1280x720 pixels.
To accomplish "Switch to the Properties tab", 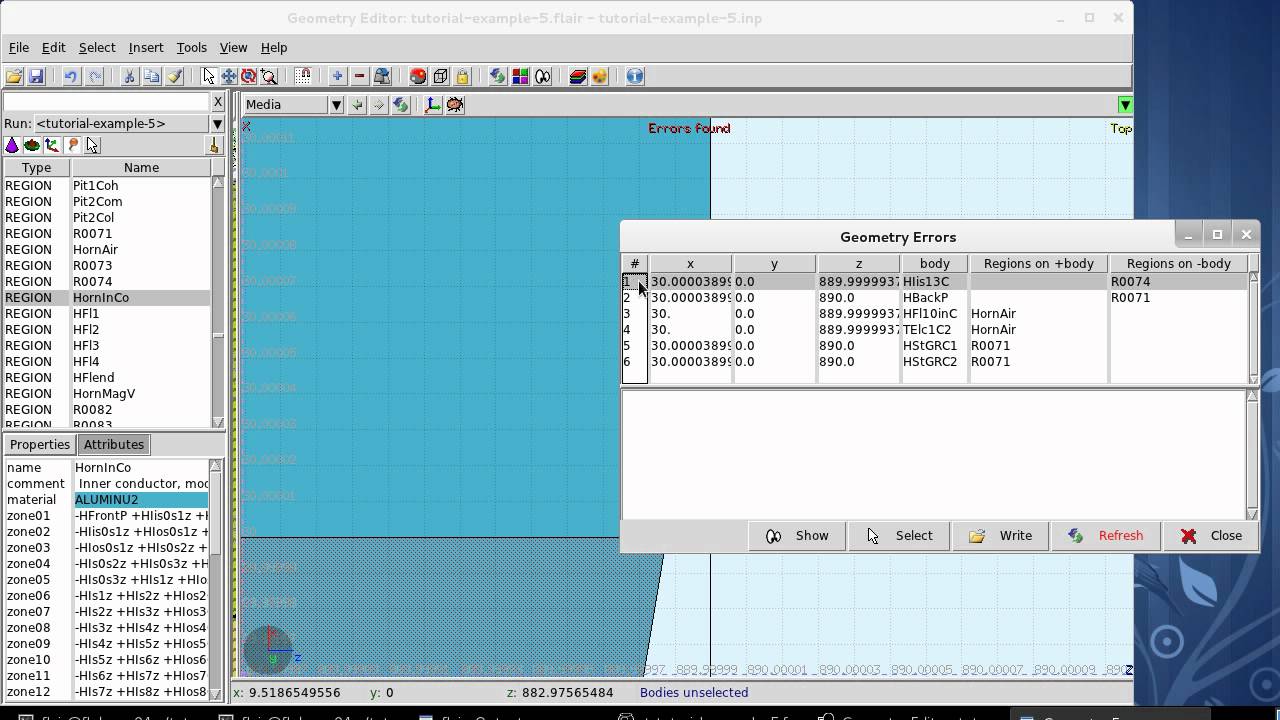I will pos(40,444).
